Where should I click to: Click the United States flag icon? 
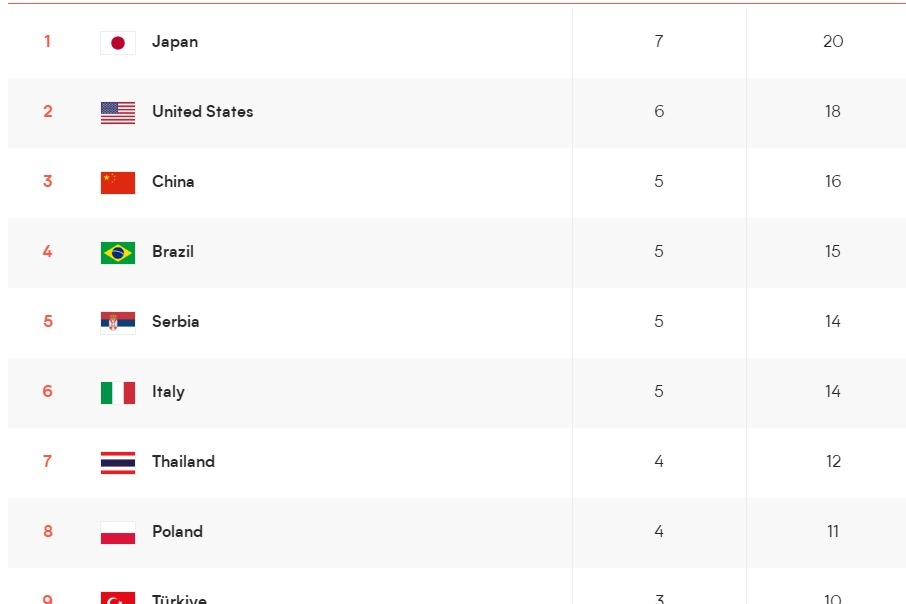tap(118, 113)
